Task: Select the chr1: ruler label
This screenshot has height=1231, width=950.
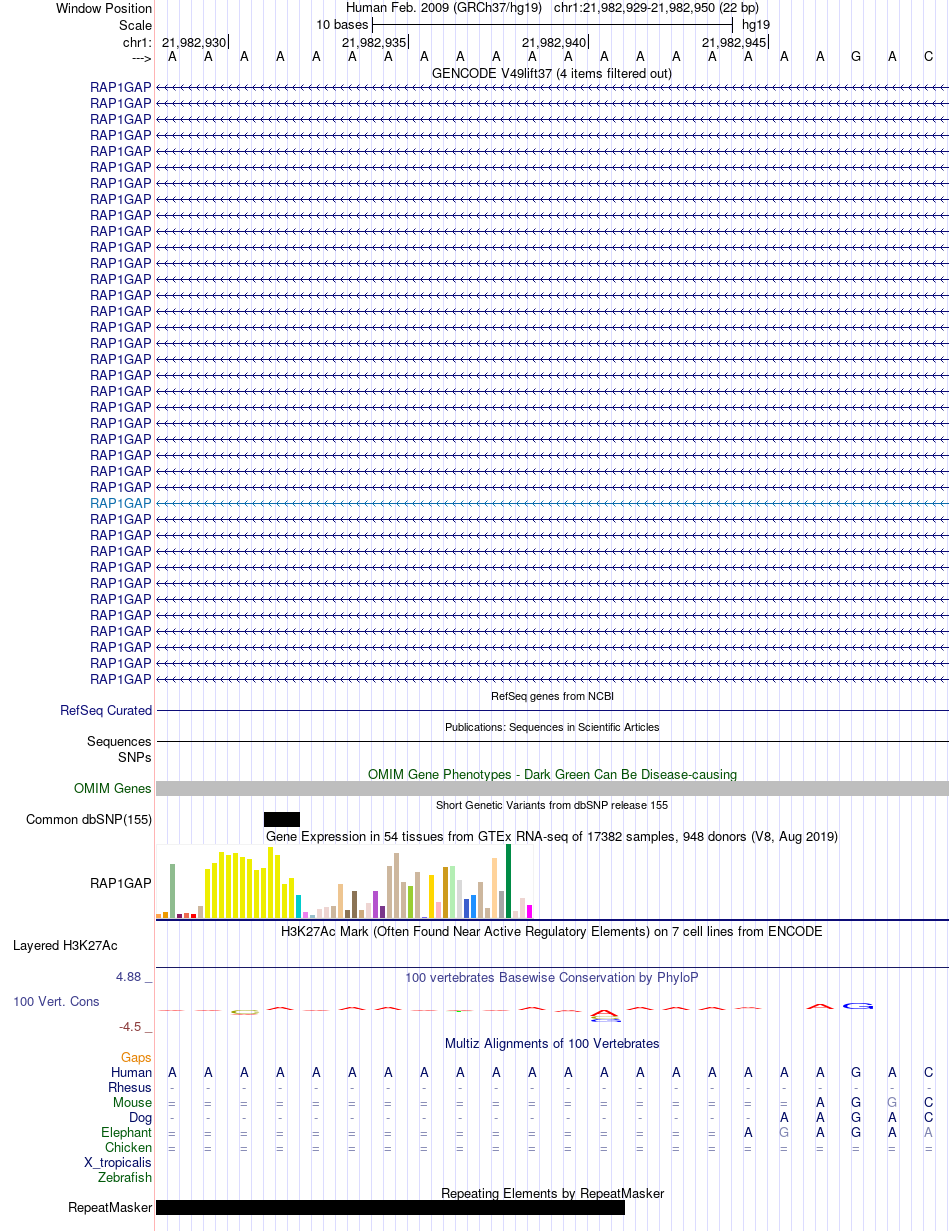Action: pos(137,42)
